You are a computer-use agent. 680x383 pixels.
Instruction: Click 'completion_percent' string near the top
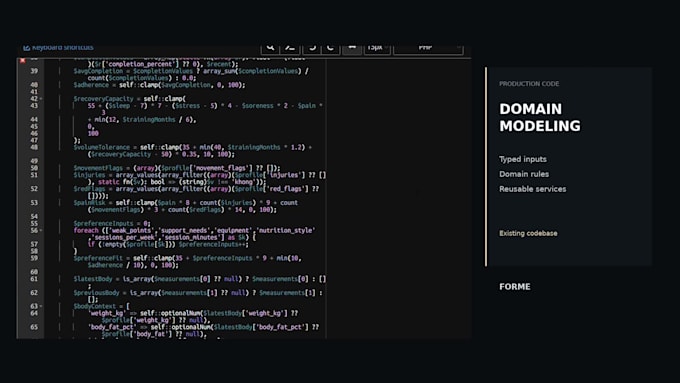click(x=141, y=64)
